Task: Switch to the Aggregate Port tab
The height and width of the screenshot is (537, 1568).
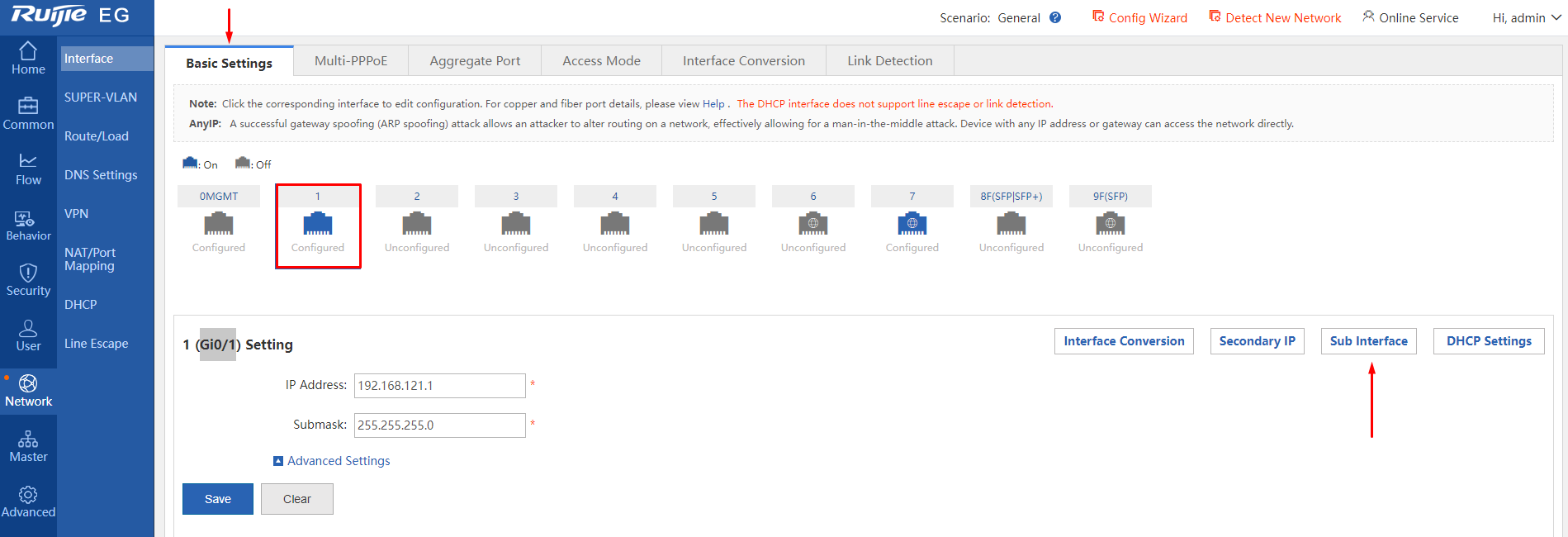Action: click(475, 60)
